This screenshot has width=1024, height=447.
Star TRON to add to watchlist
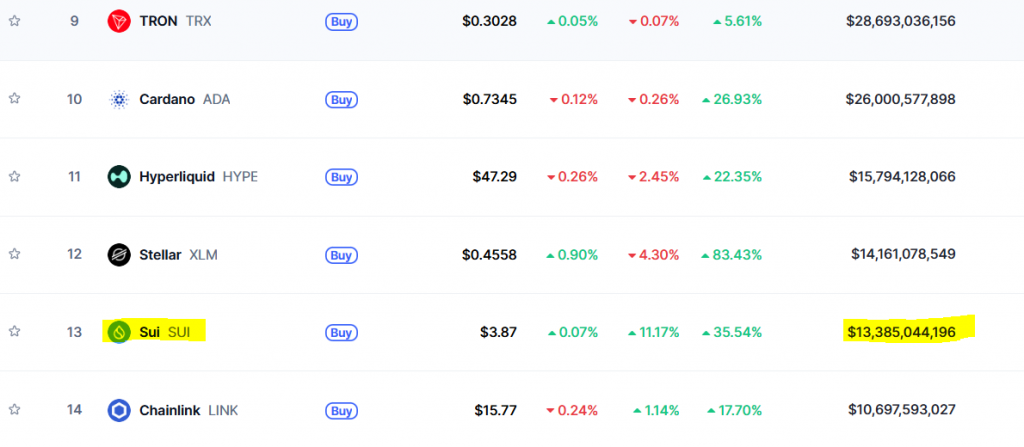click(x=14, y=21)
